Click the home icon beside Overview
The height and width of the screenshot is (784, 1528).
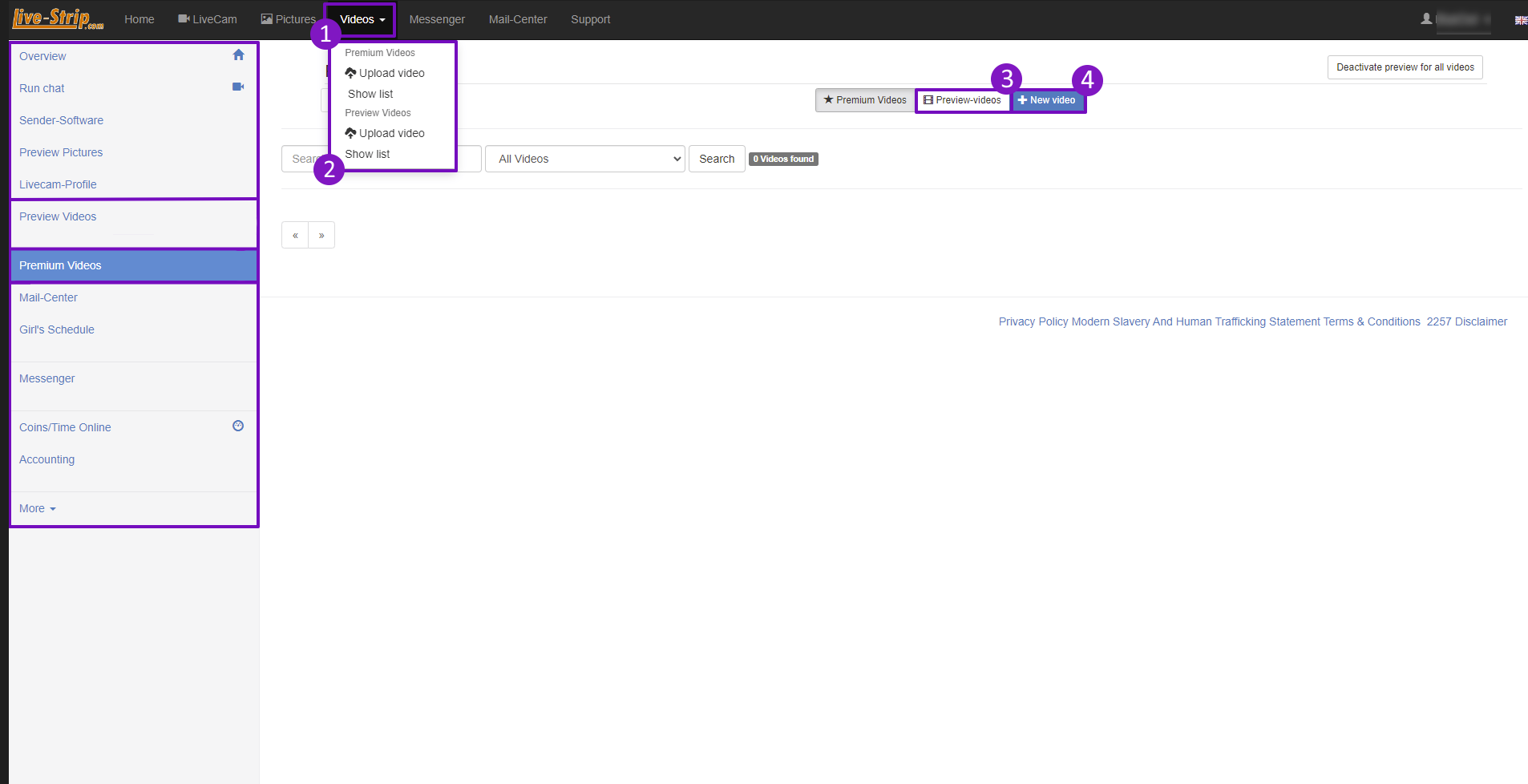click(238, 55)
